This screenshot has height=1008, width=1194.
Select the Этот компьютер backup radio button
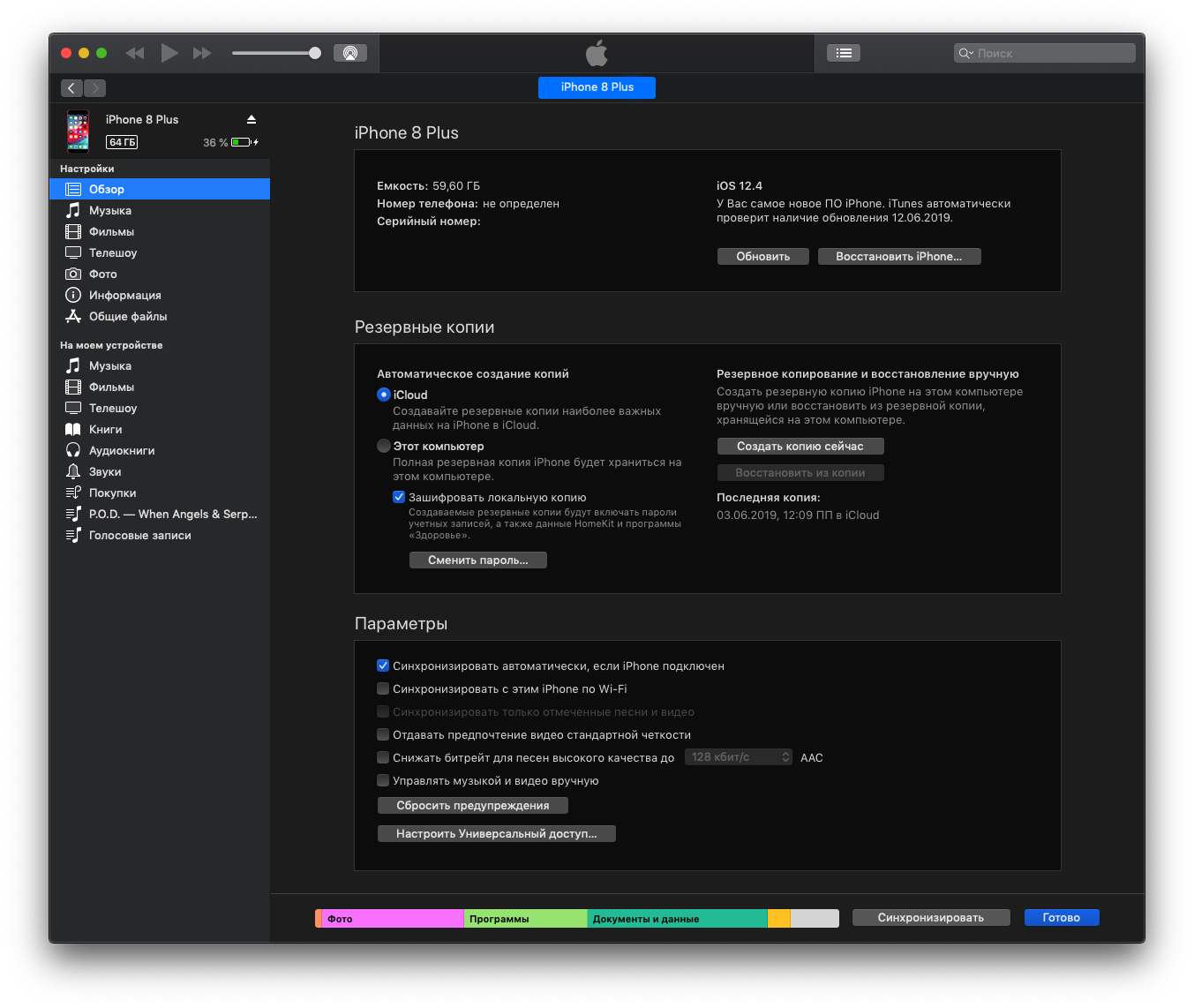coord(384,446)
